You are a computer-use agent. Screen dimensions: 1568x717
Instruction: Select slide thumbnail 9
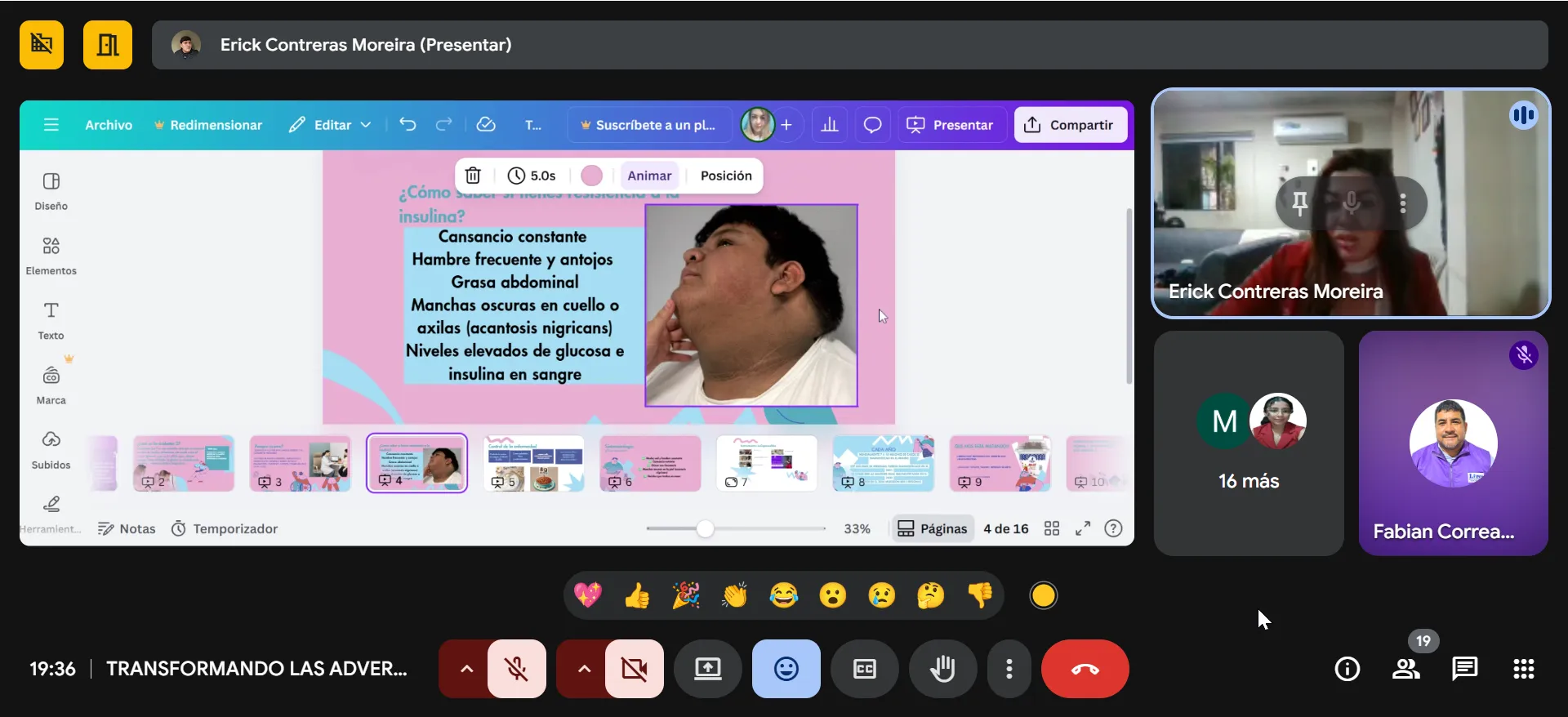[x=1000, y=463]
